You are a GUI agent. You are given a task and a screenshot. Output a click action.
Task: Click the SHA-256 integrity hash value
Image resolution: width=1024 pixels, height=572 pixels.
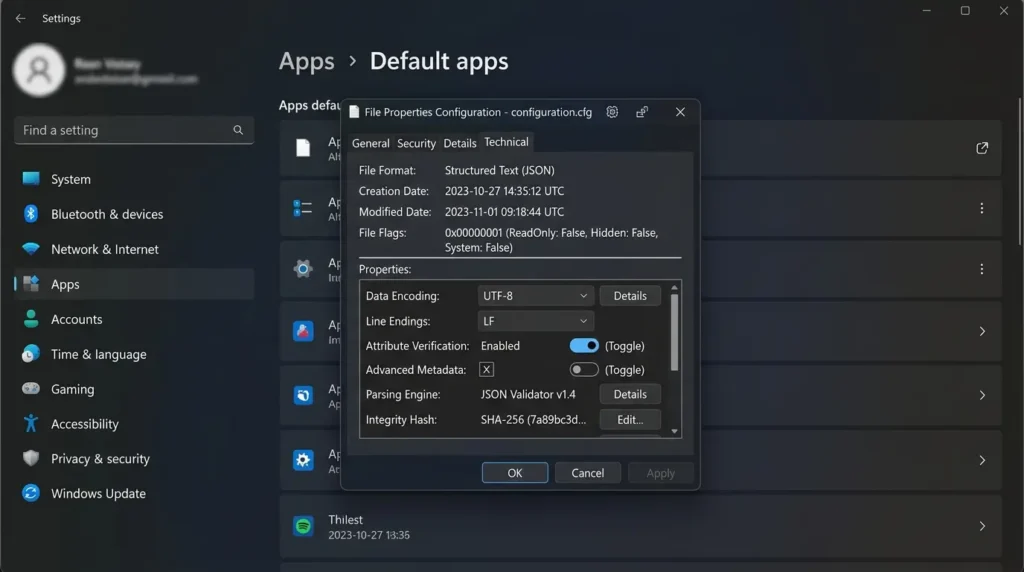coord(533,420)
